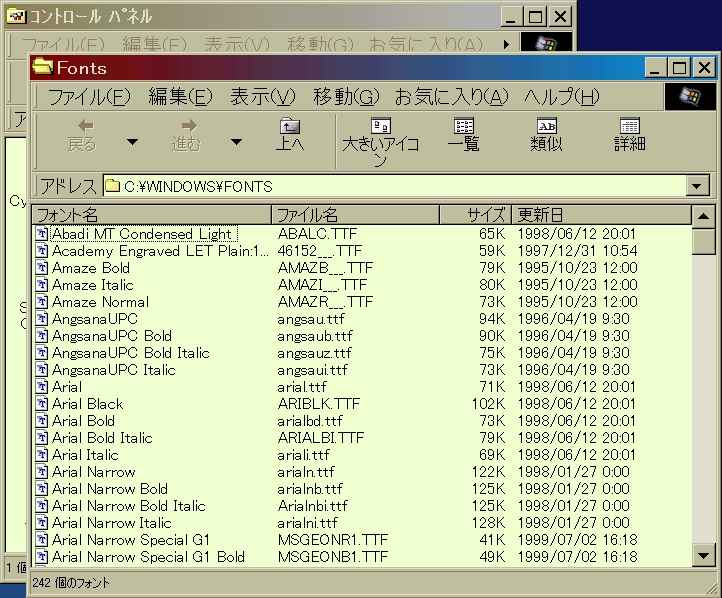Select the Amaze Normal font icon
The height and width of the screenshot is (598, 722).
click(x=42, y=302)
